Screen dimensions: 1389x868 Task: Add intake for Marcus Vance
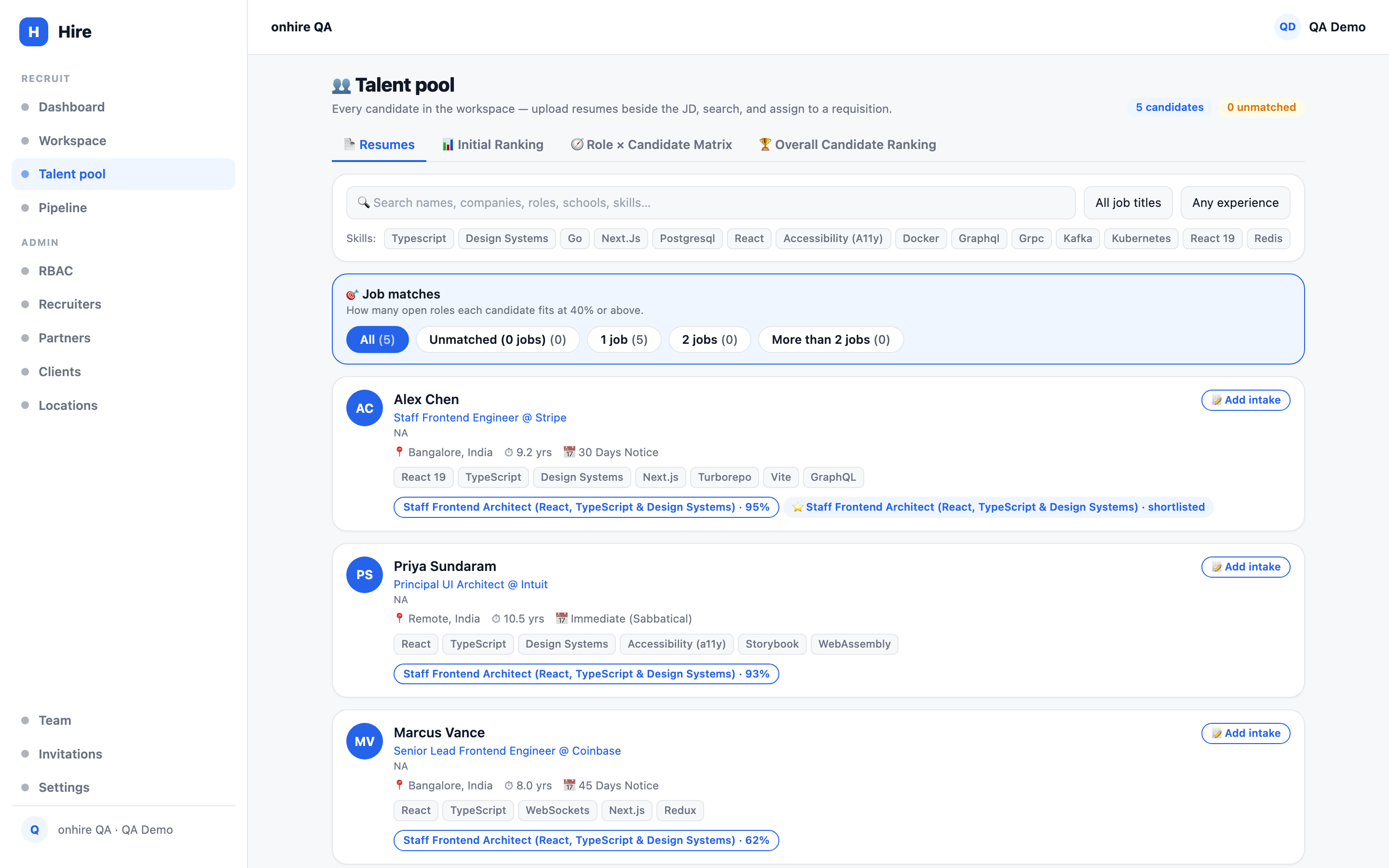(1245, 733)
